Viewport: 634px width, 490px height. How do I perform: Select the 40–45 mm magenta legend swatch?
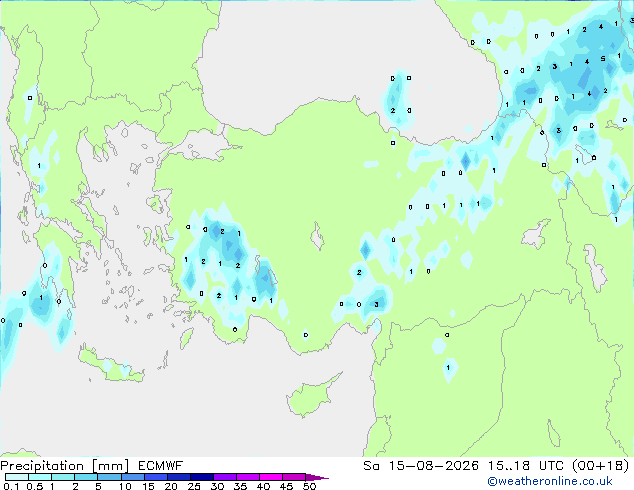[271, 477]
